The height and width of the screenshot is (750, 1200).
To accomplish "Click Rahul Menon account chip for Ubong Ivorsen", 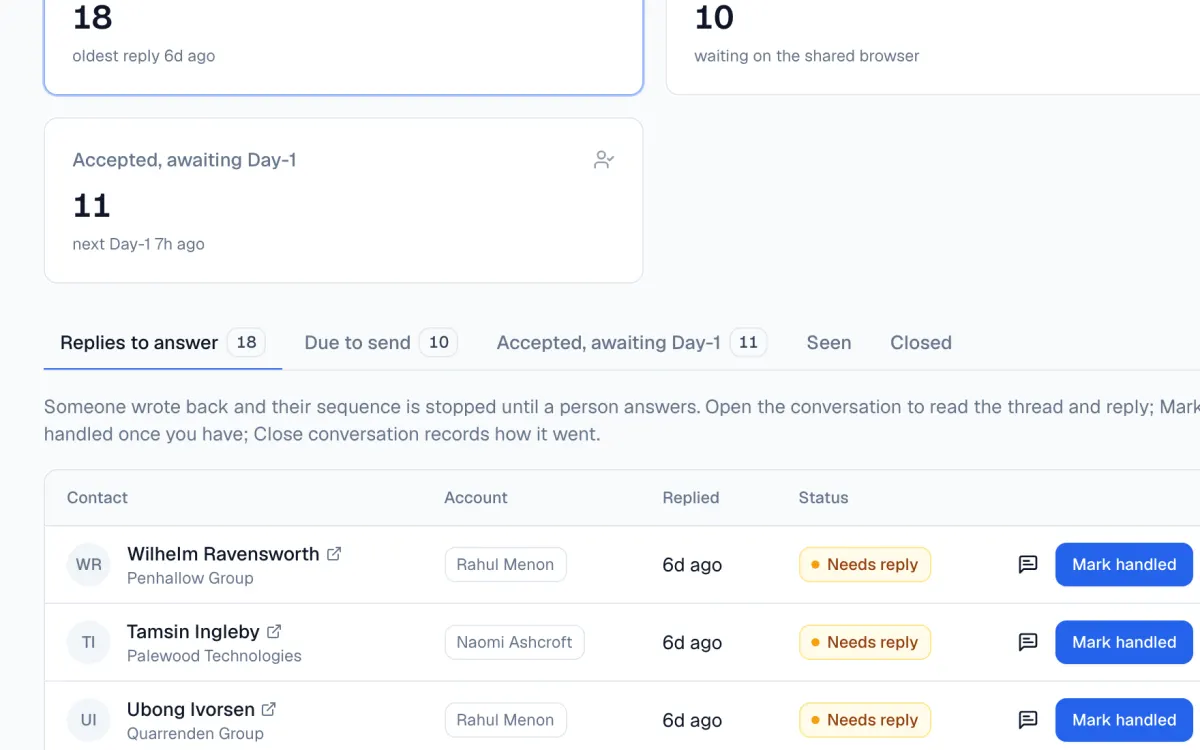I will pos(505,720).
